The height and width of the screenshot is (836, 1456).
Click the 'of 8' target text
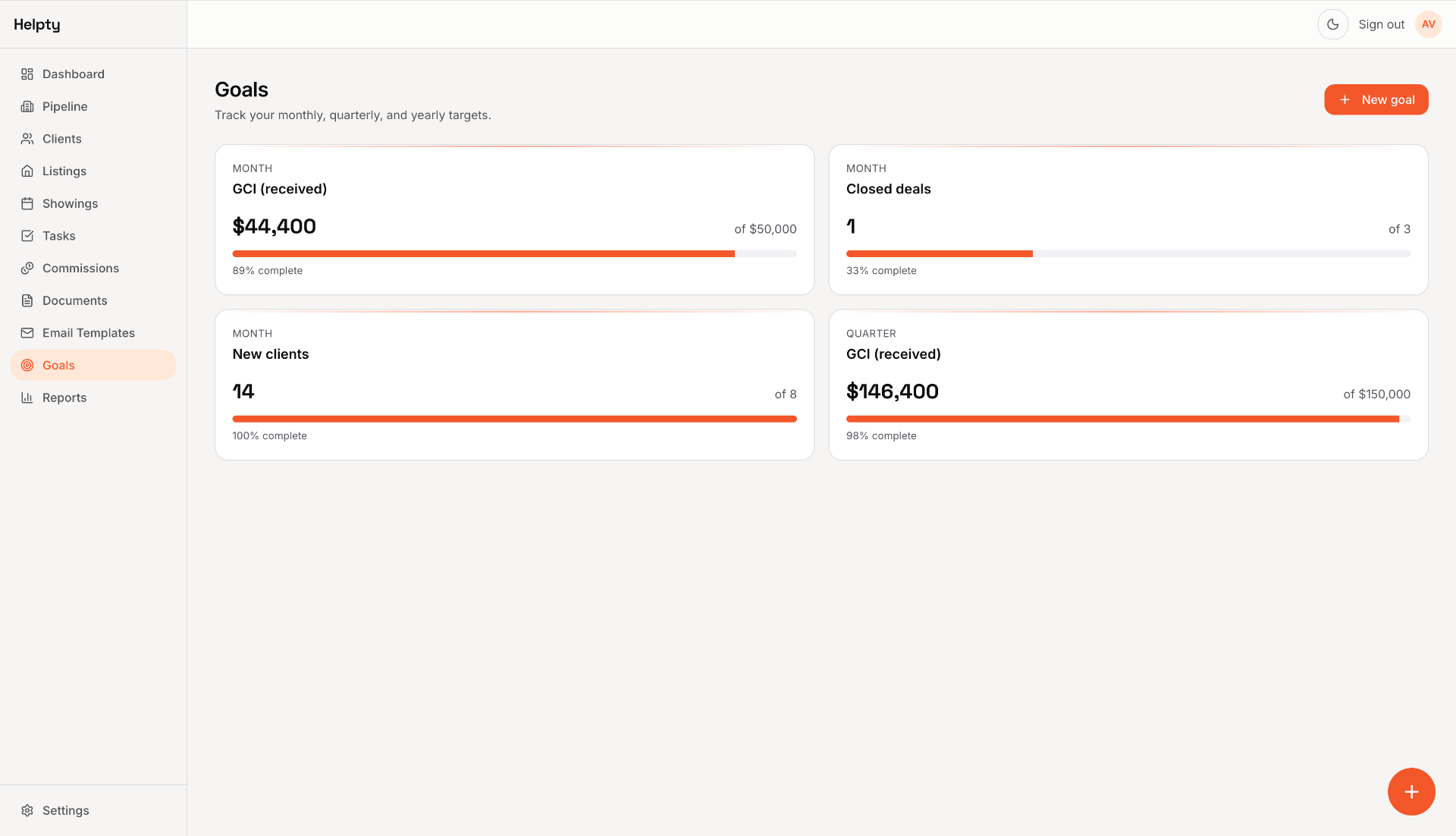pos(786,394)
